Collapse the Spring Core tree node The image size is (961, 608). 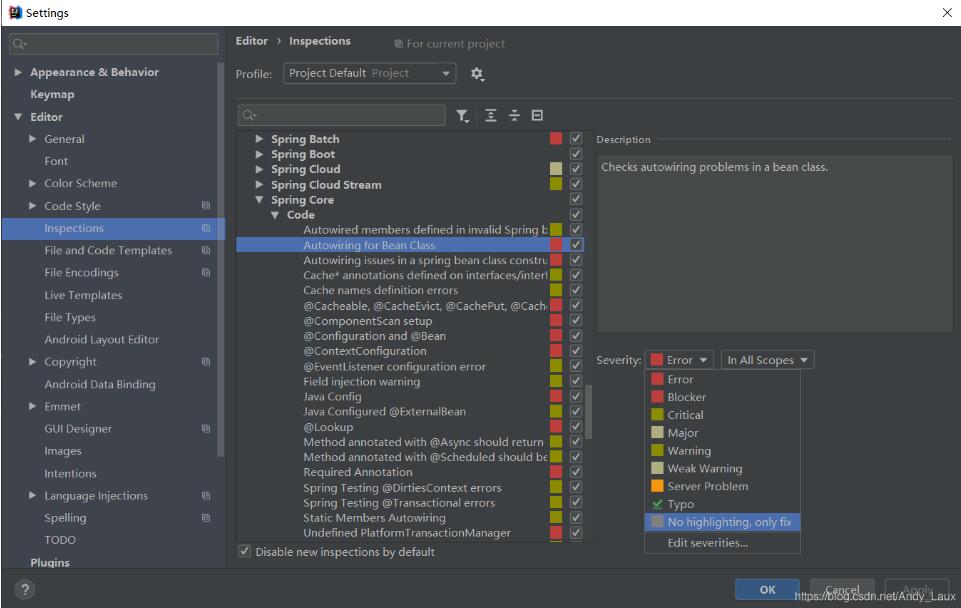260,200
